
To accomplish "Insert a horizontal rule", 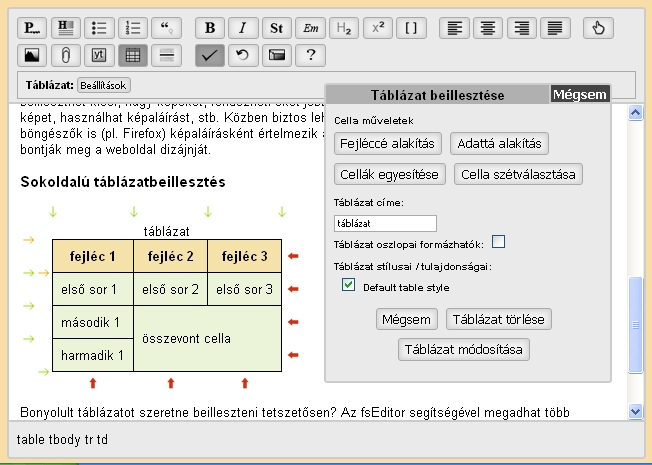I will tap(166, 55).
